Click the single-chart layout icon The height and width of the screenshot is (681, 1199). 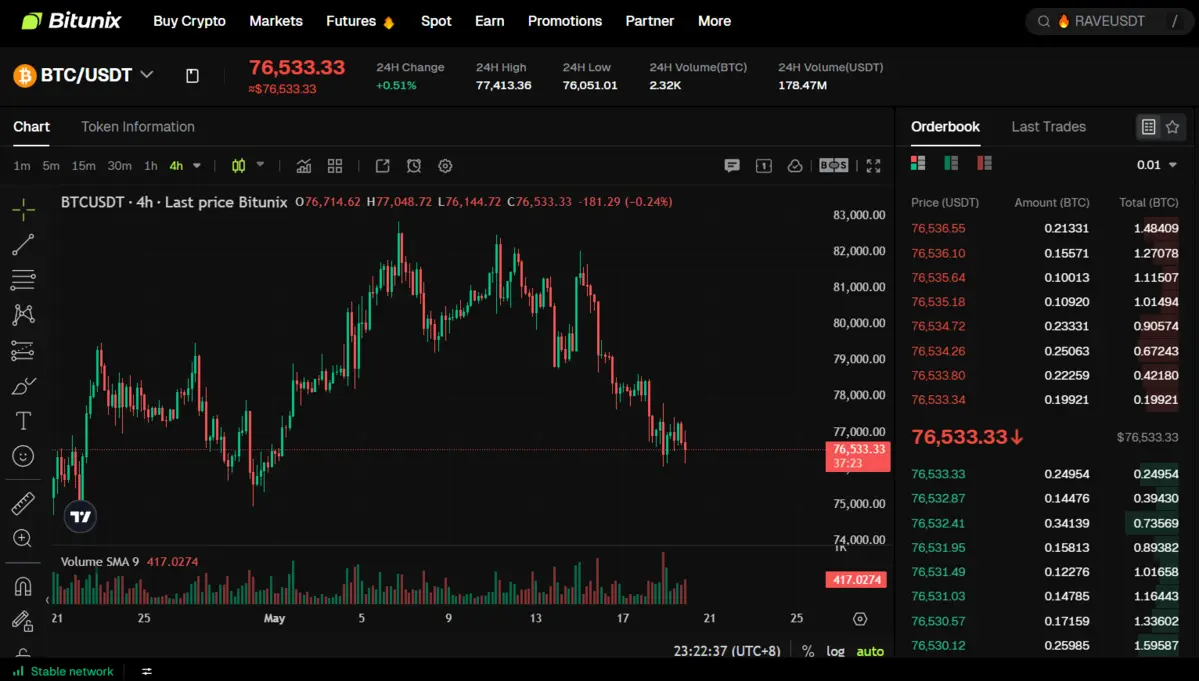tap(763, 166)
